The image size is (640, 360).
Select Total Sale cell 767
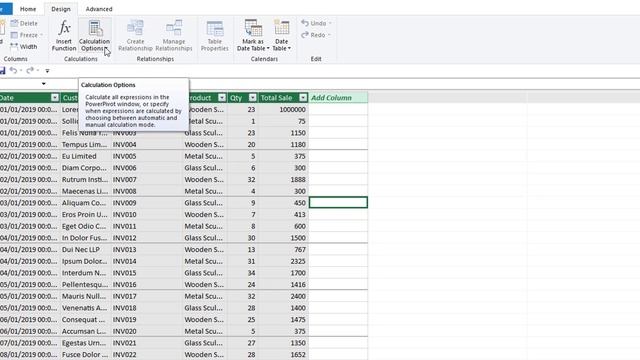[x=283, y=249]
